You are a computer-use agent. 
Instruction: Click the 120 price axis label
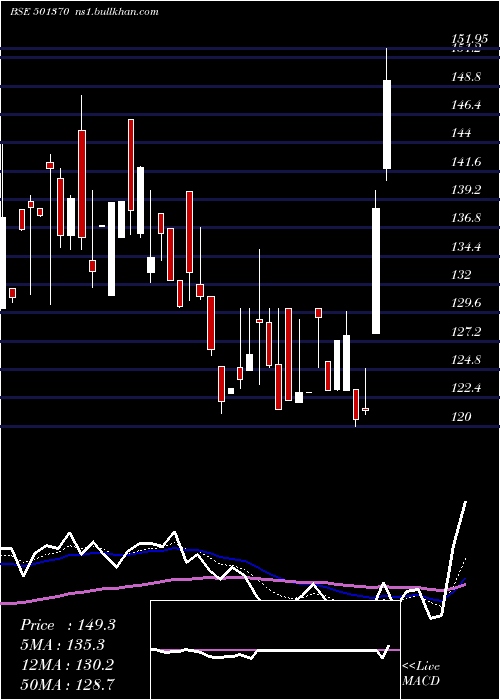[x=461, y=417]
